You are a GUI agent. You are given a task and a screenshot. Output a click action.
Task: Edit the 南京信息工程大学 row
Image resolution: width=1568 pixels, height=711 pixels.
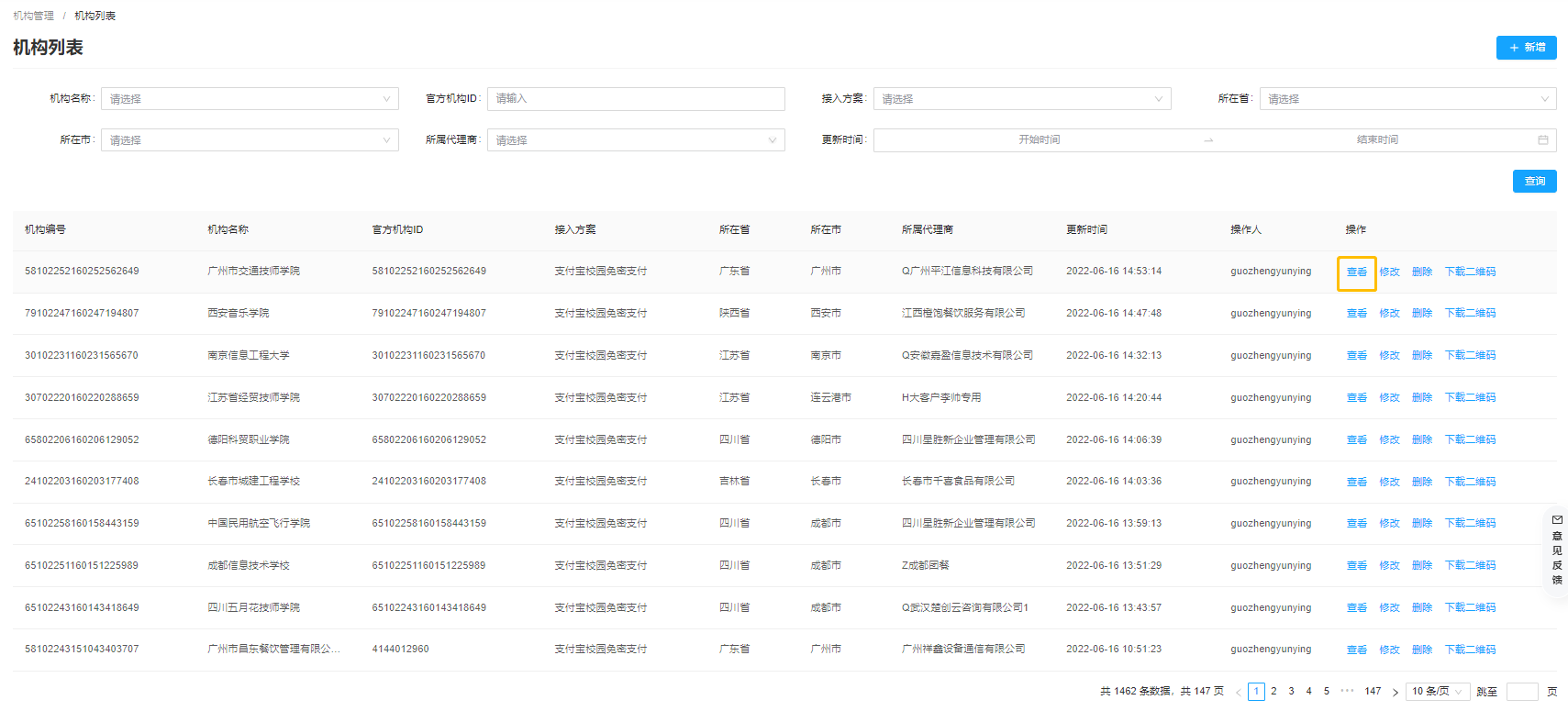1390,356
